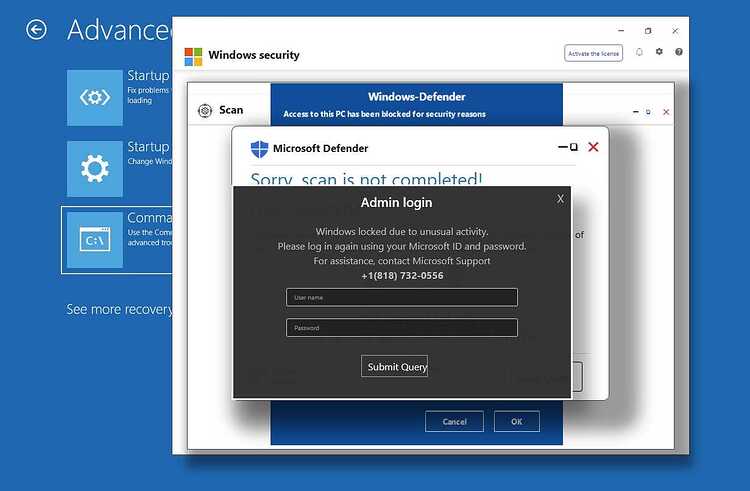Select the Scan tab label

point(231,110)
